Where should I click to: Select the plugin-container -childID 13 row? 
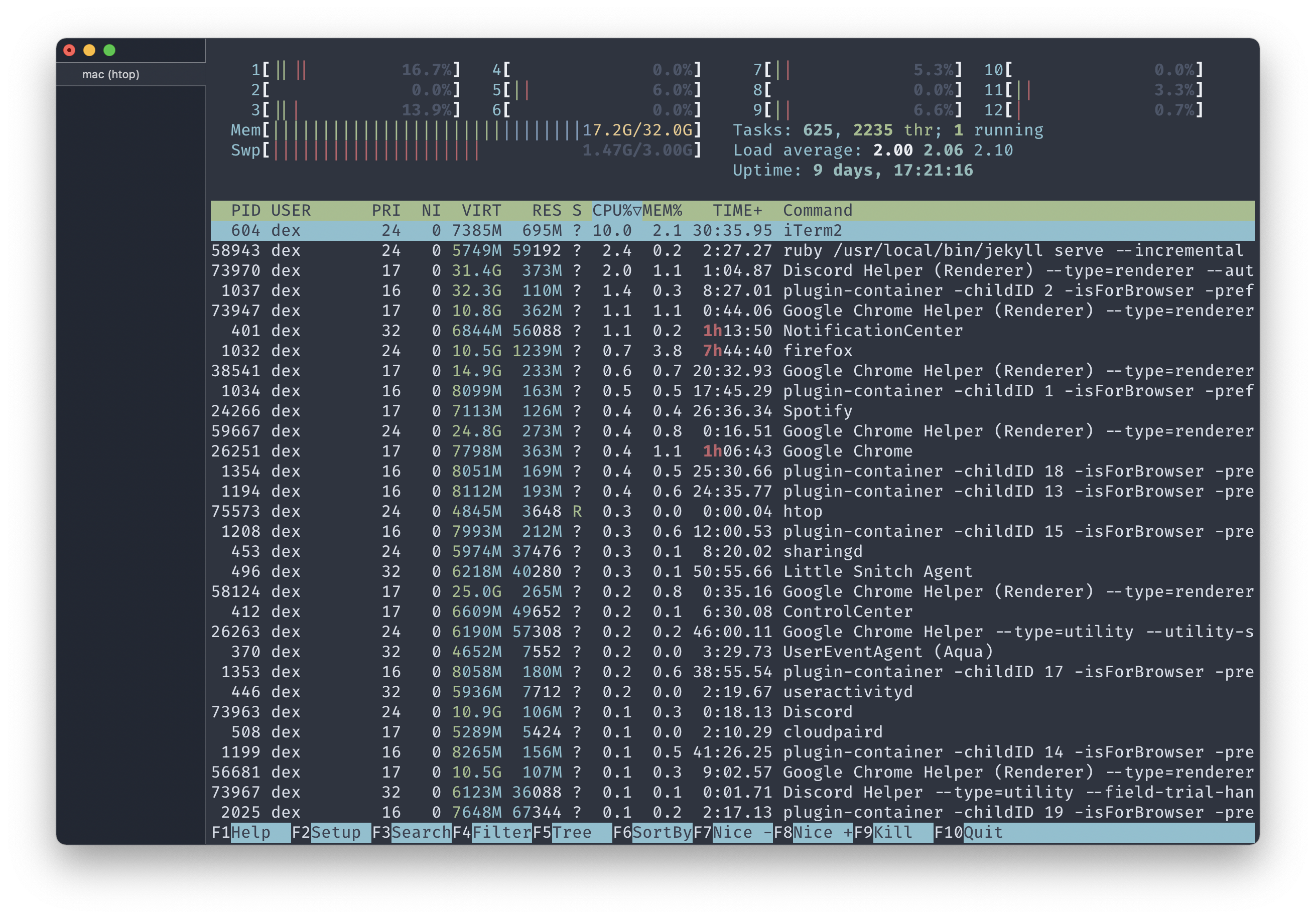[x=732, y=491]
